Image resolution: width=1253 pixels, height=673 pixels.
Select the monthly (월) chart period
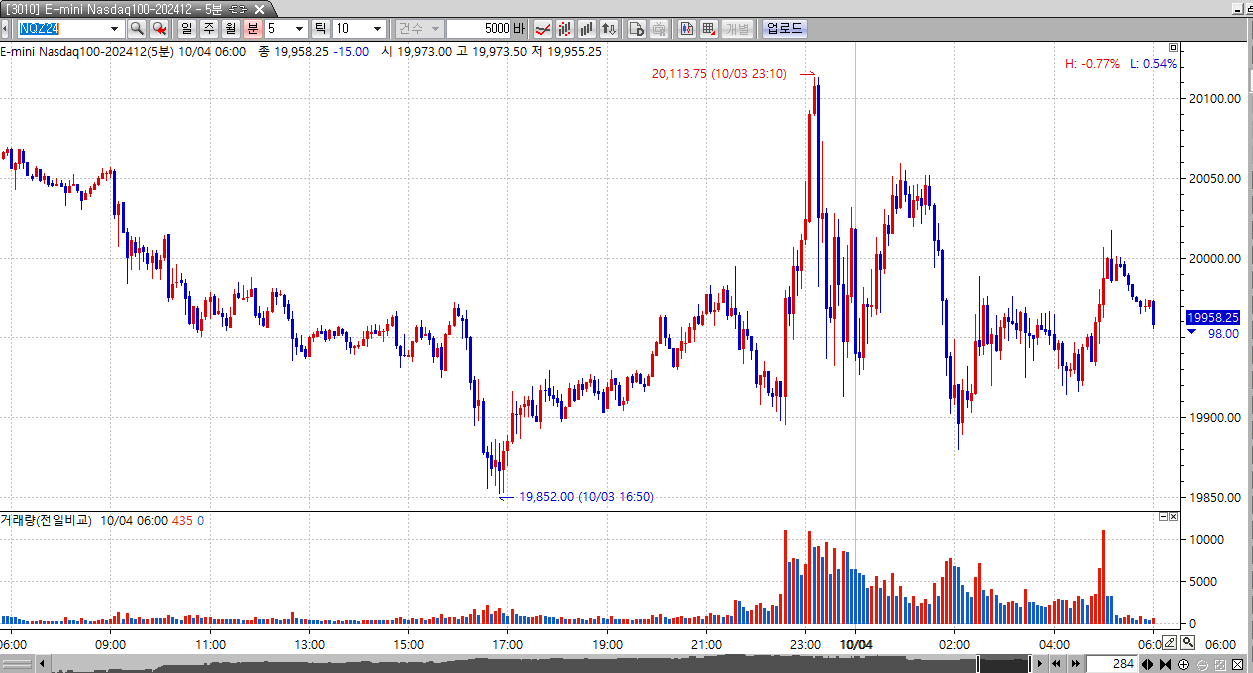[x=231, y=29]
